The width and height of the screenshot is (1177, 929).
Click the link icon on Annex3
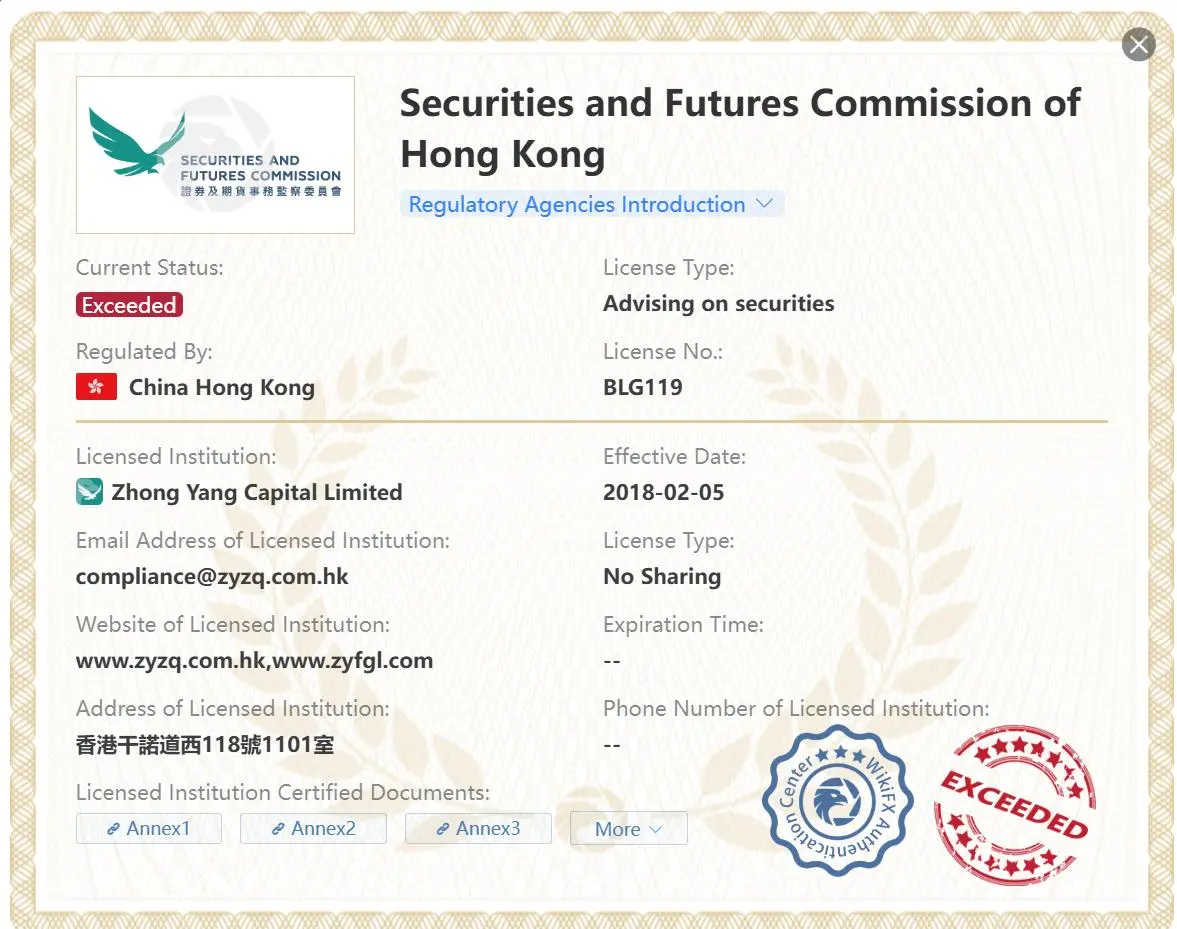point(443,829)
